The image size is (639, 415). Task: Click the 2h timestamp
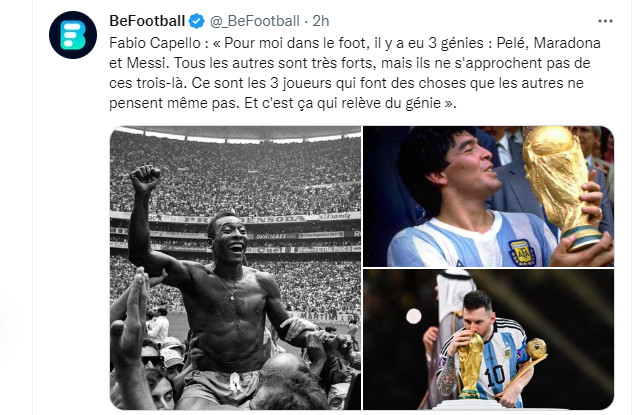pos(321,19)
